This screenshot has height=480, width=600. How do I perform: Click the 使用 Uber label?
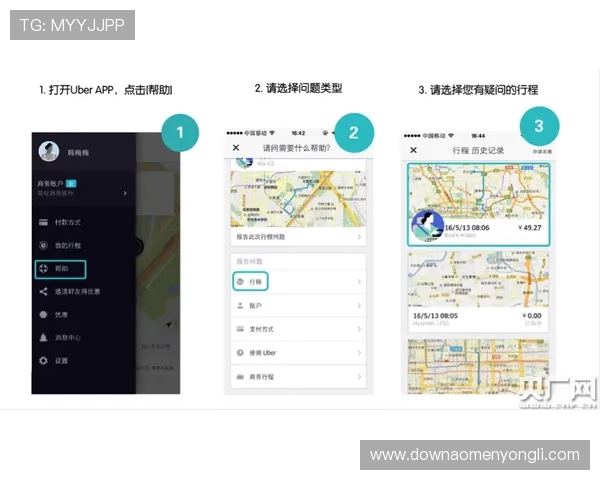pyautogui.click(x=262, y=353)
